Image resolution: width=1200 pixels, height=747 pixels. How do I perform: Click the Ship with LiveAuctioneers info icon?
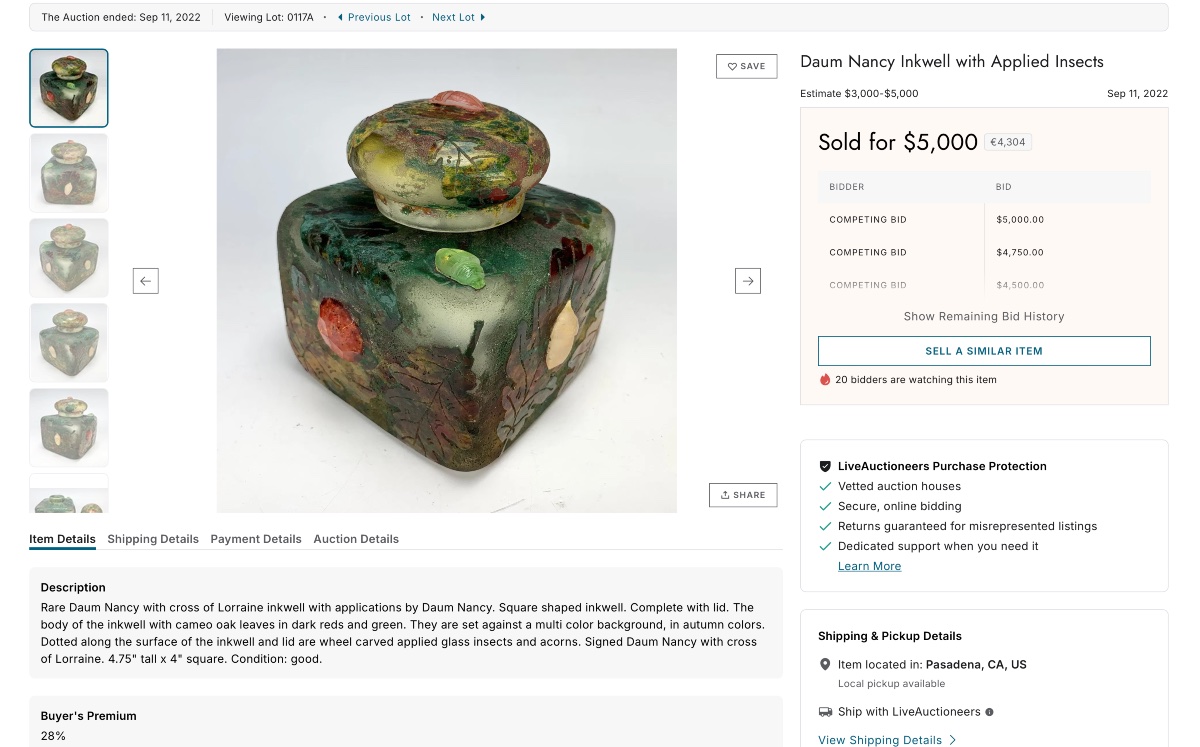pyautogui.click(x=990, y=712)
